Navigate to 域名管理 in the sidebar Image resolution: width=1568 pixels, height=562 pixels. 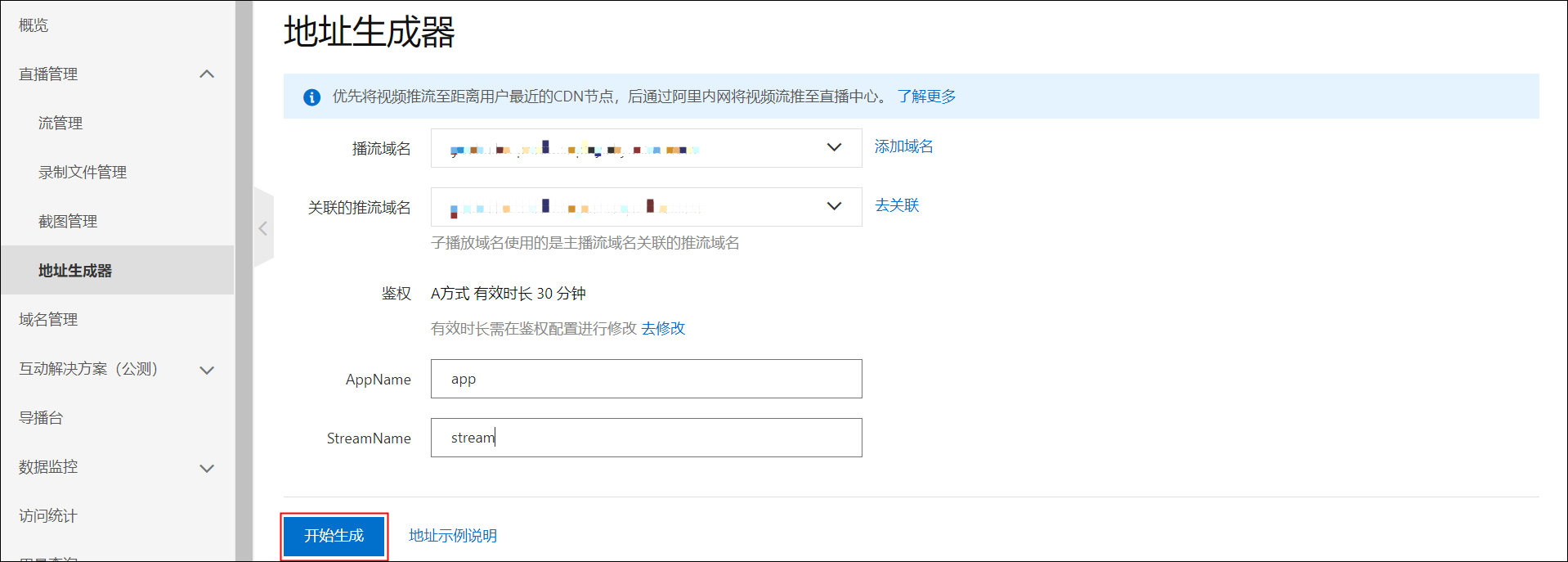(x=48, y=320)
